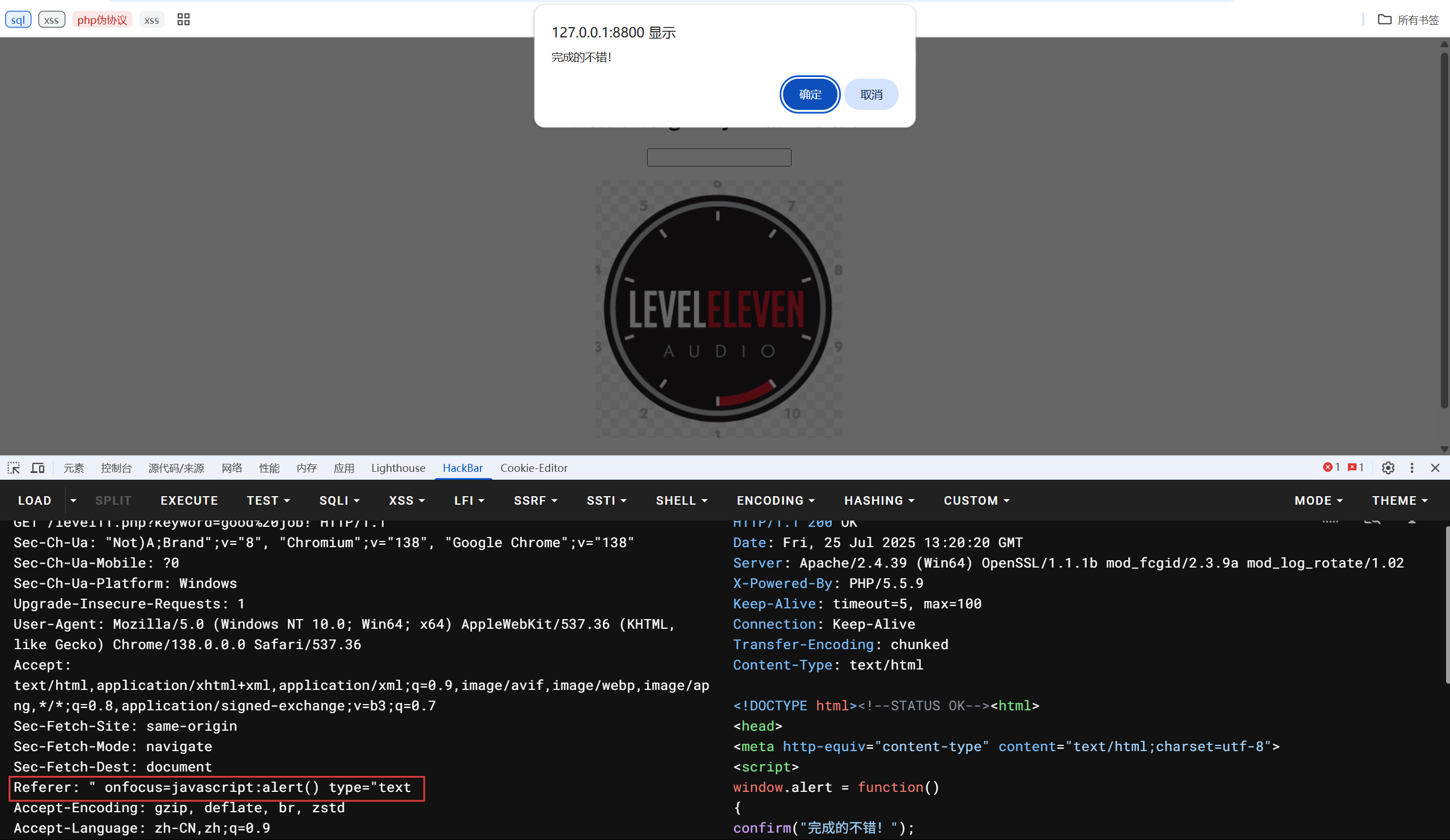Open DevTools more options kebab menu
The image size is (1450, 840).
[1411, 468]
